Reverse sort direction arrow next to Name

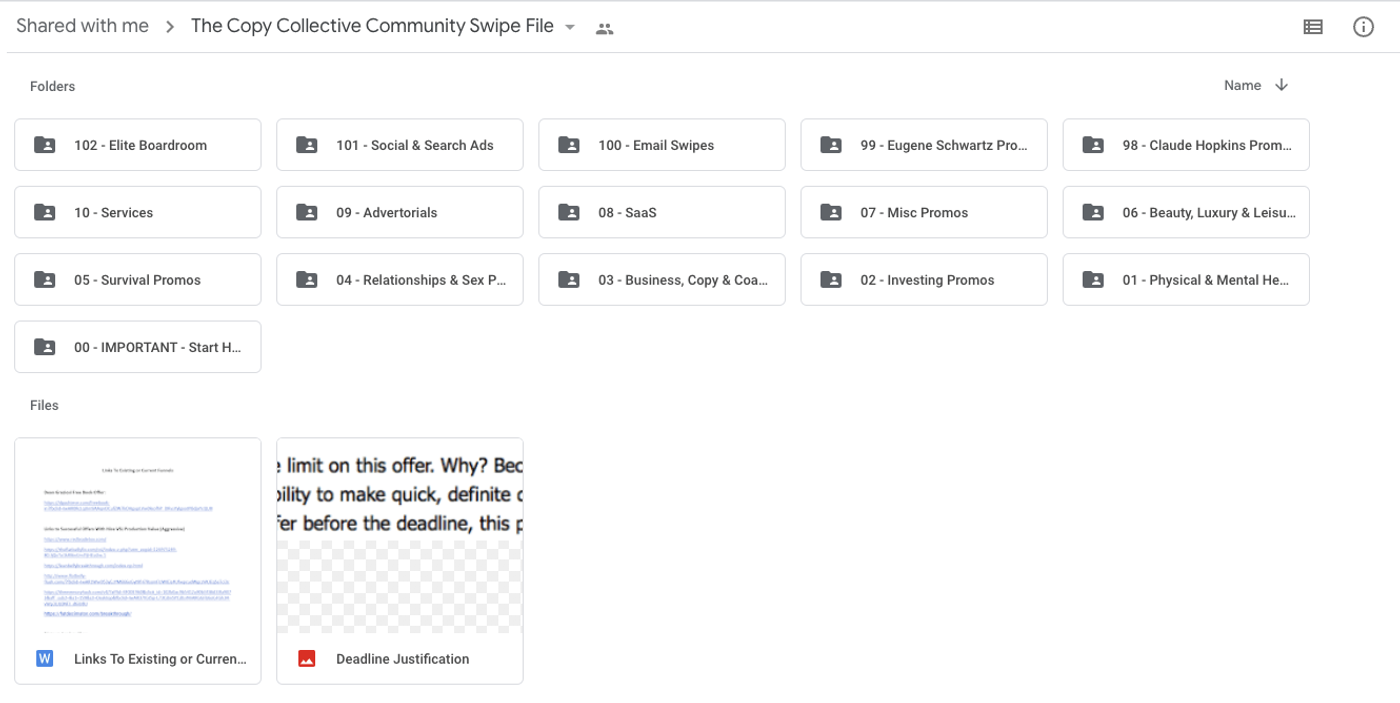[1281, 85]
